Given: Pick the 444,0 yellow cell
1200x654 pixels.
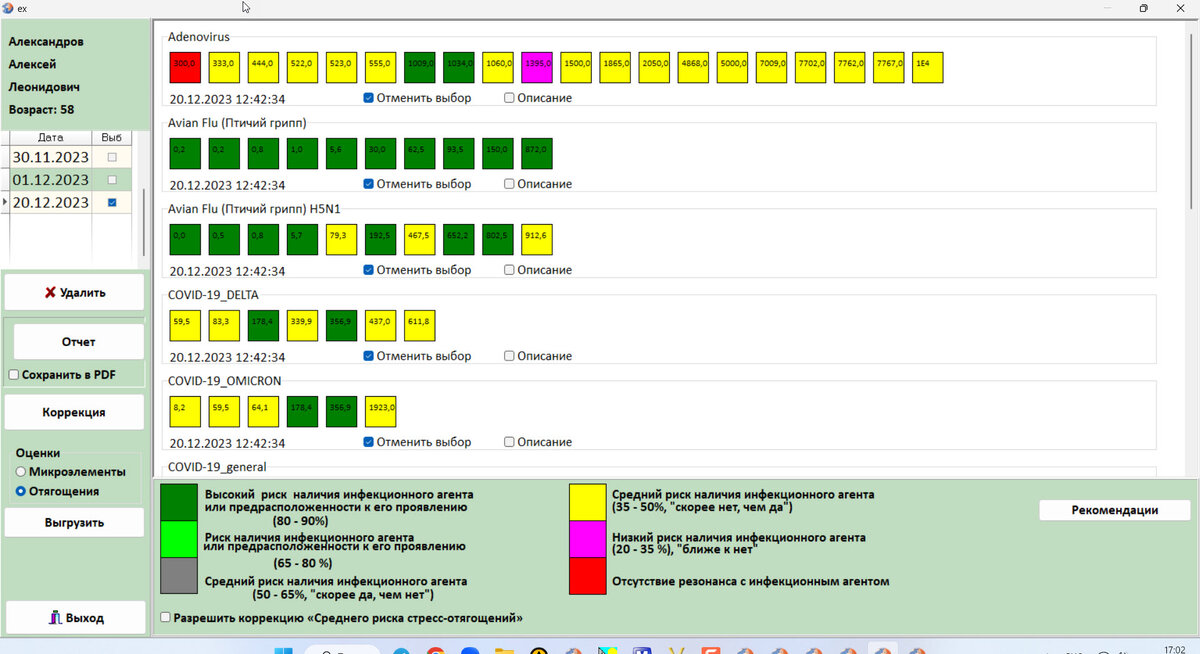Looking at the screenshot, I should point(263,67).
